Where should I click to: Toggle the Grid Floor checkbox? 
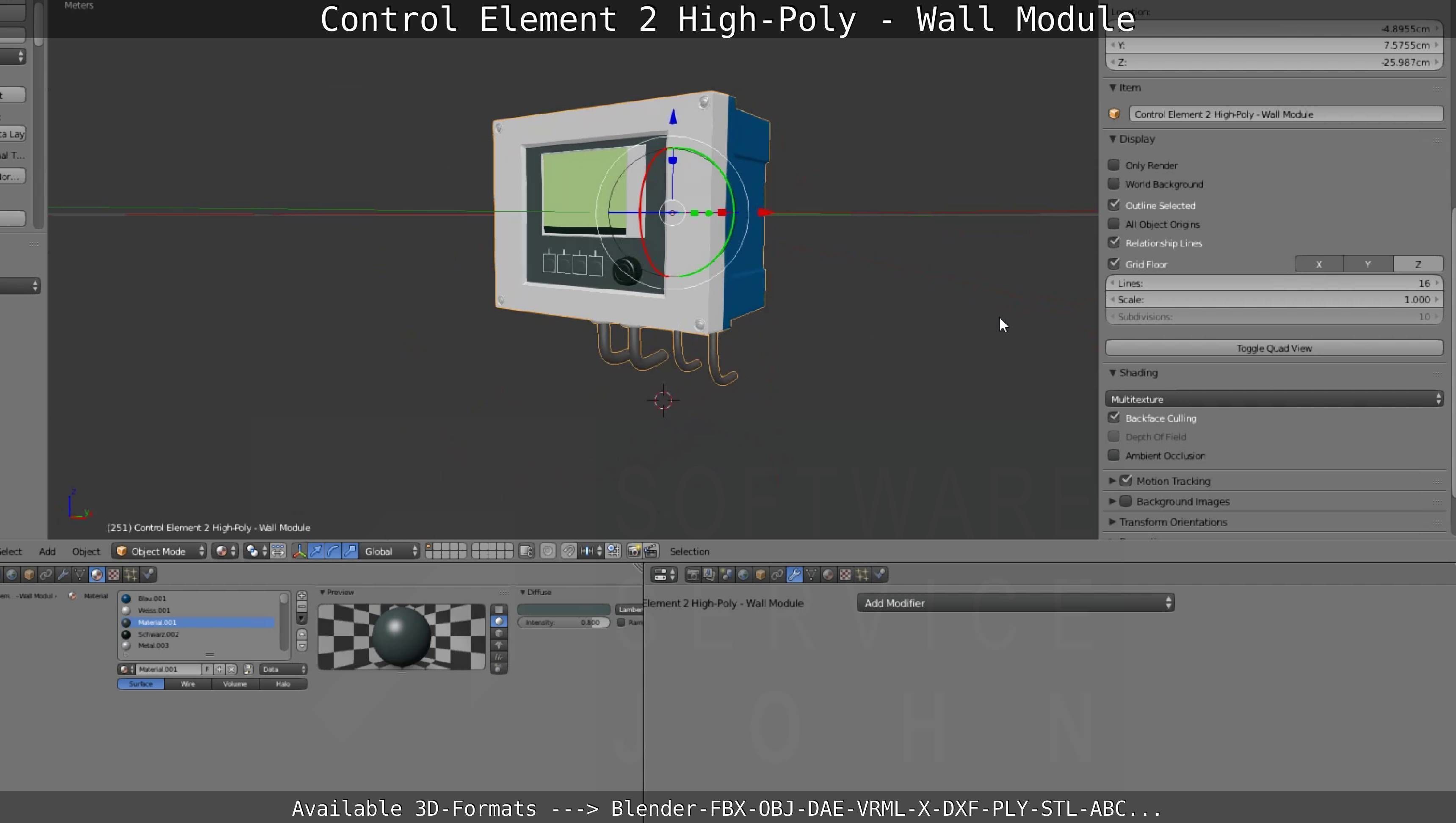(1113, 263)
